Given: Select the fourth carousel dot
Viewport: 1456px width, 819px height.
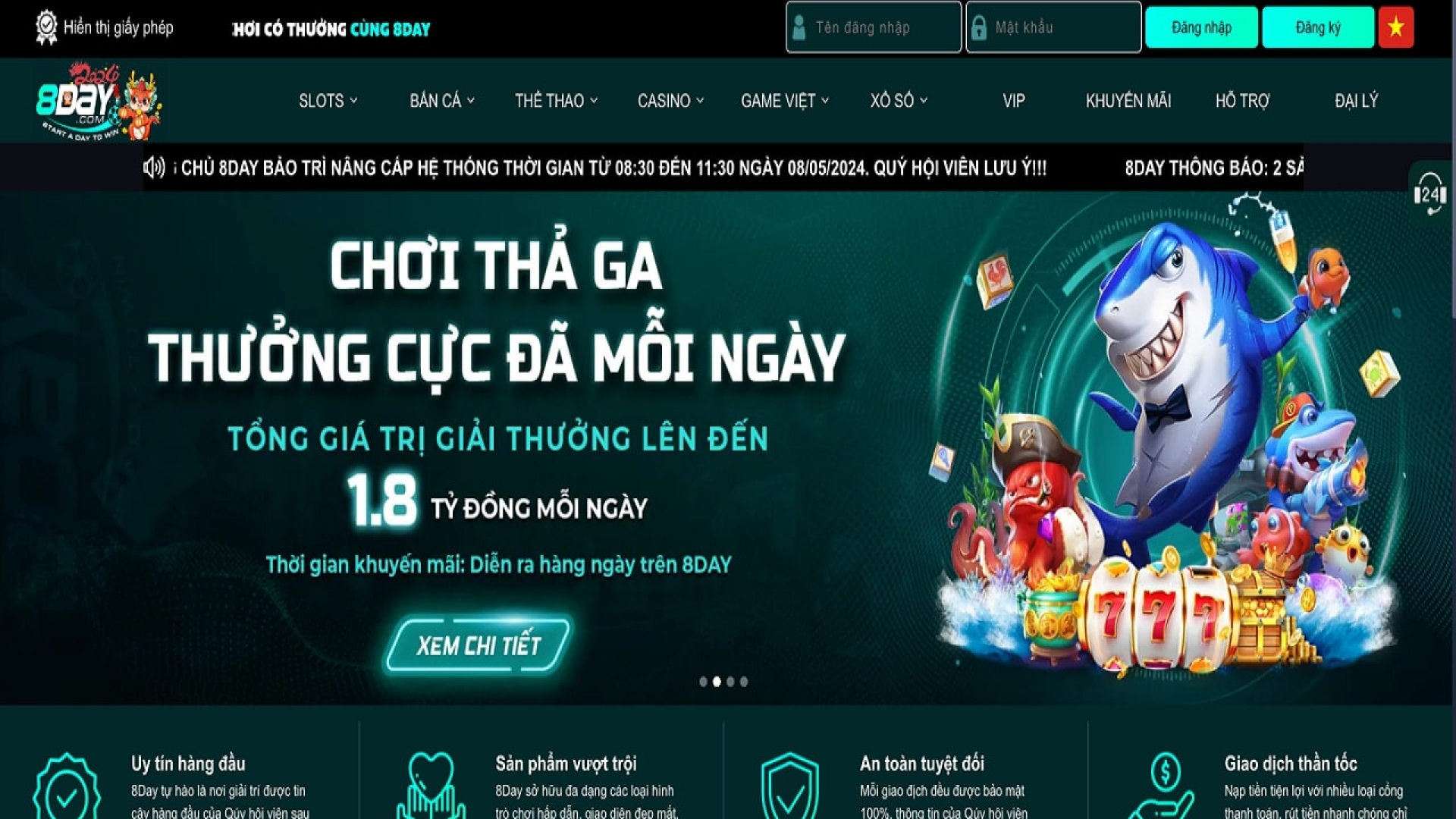Looking at the screenshot, I should click(x=744, y=682).
